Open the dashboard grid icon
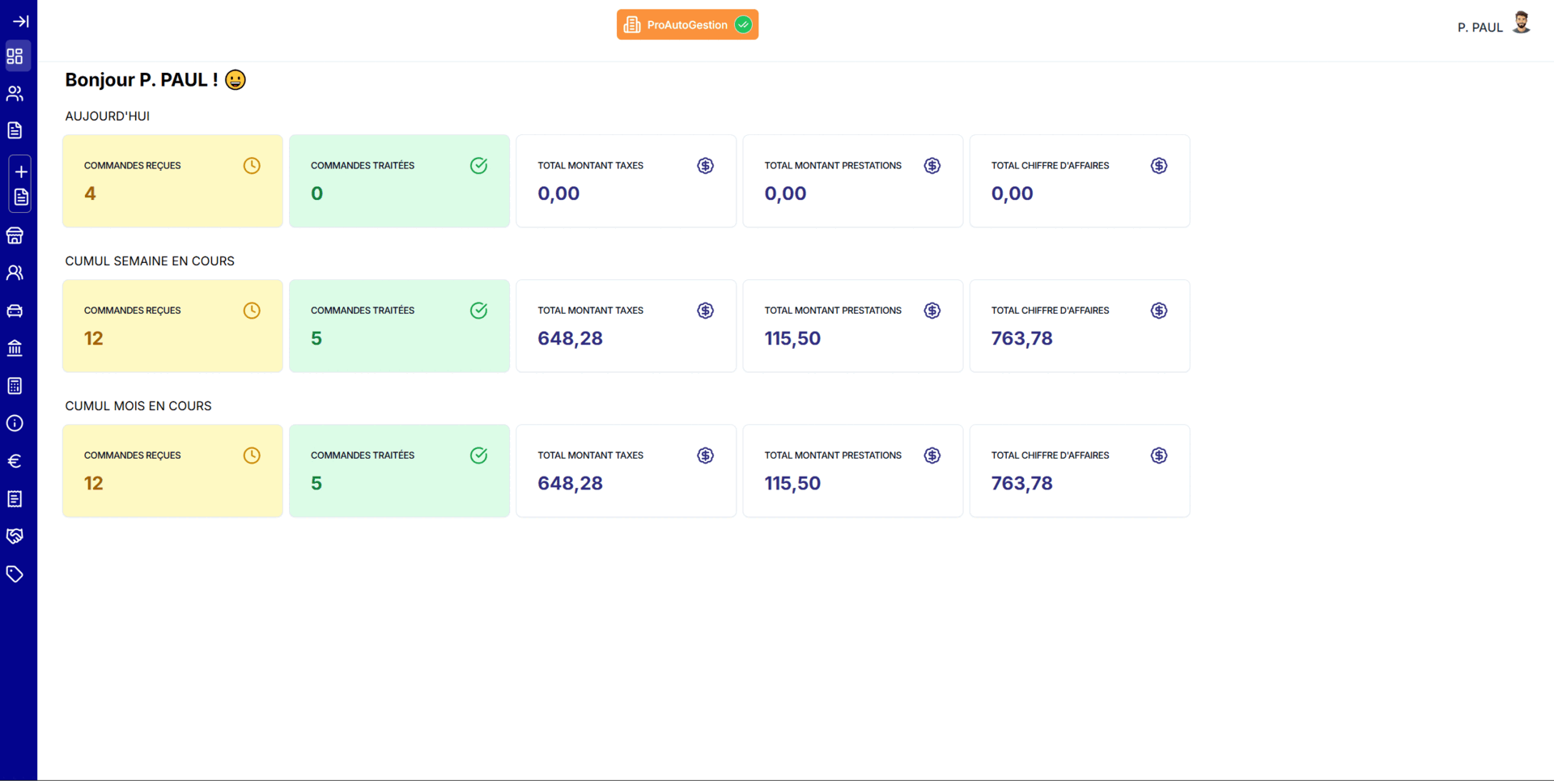This screenshot has width=1554, height=784. click(15, 57)
